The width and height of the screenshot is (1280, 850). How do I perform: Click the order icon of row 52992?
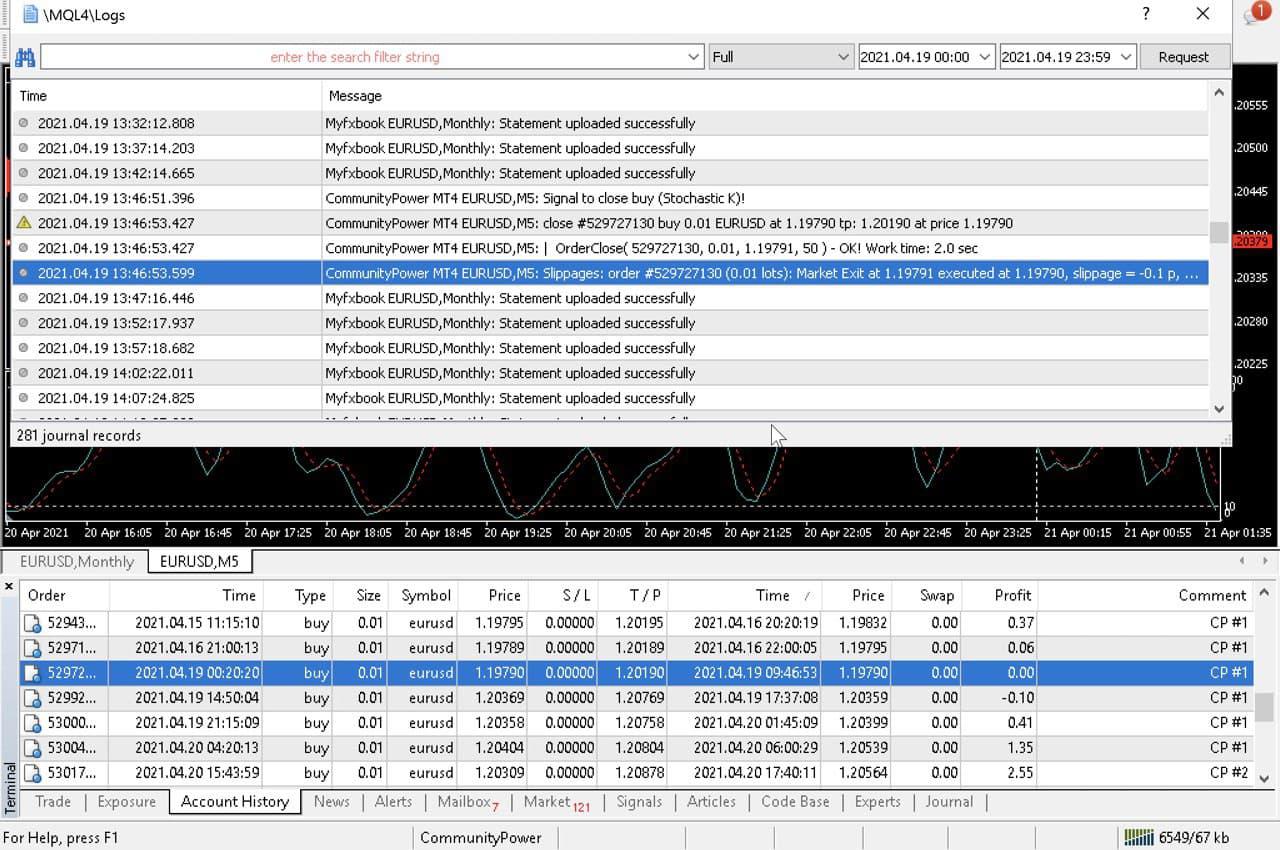pos(33,698)
